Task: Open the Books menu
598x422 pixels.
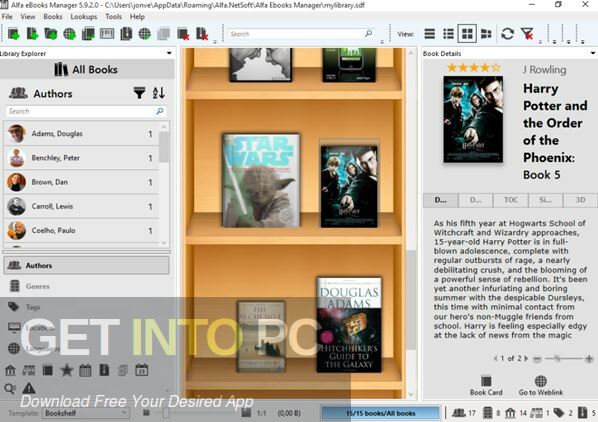Action: pyautogui.click(x=53, y=17)
